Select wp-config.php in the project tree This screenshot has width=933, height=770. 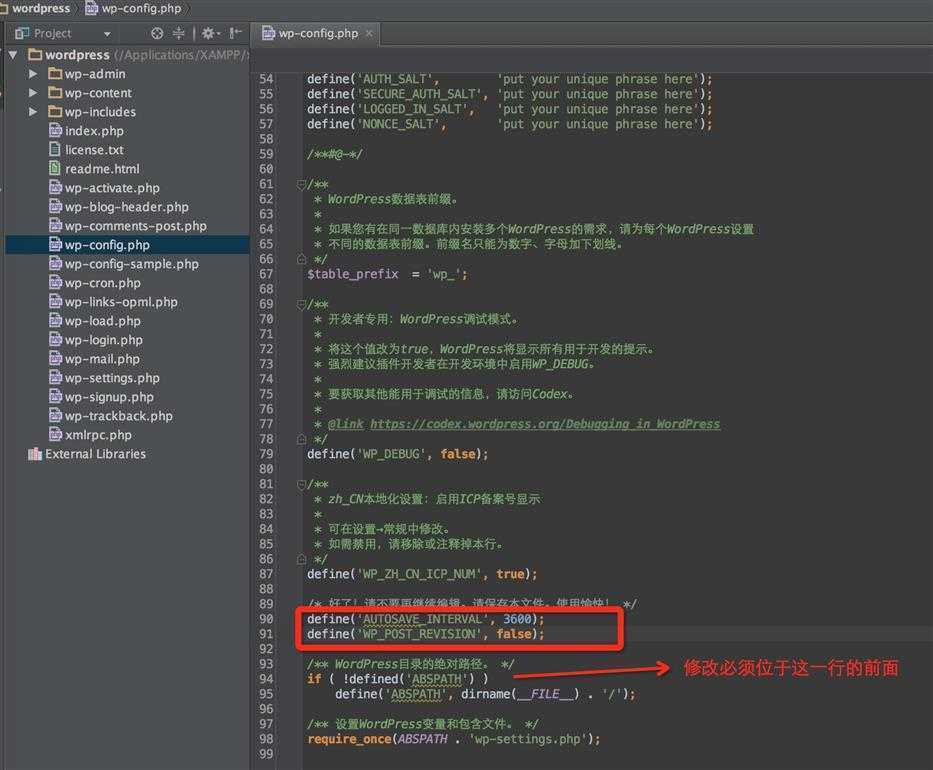(107, 245)
